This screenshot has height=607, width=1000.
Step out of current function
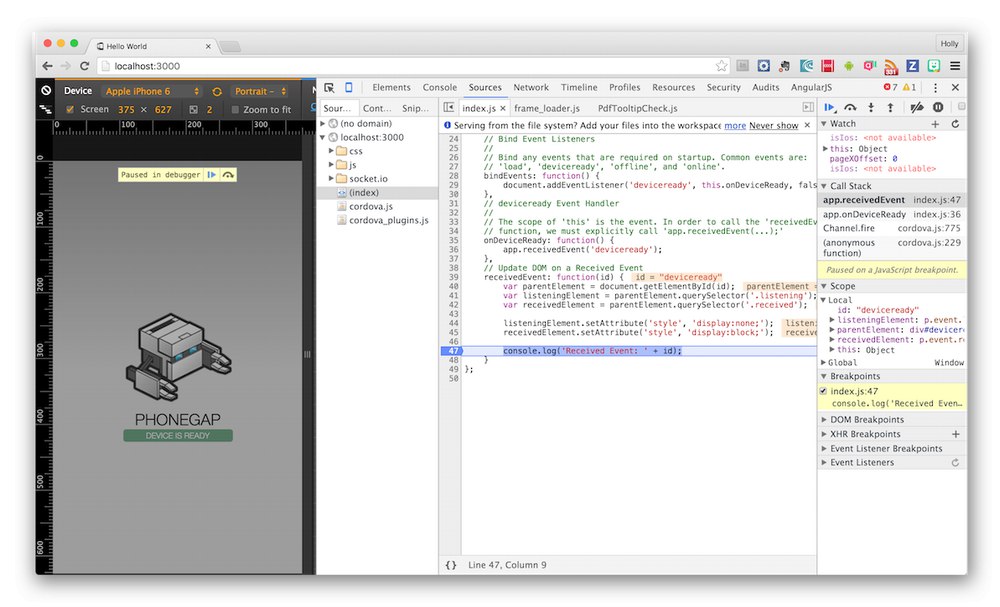click(x=890, y=107)
